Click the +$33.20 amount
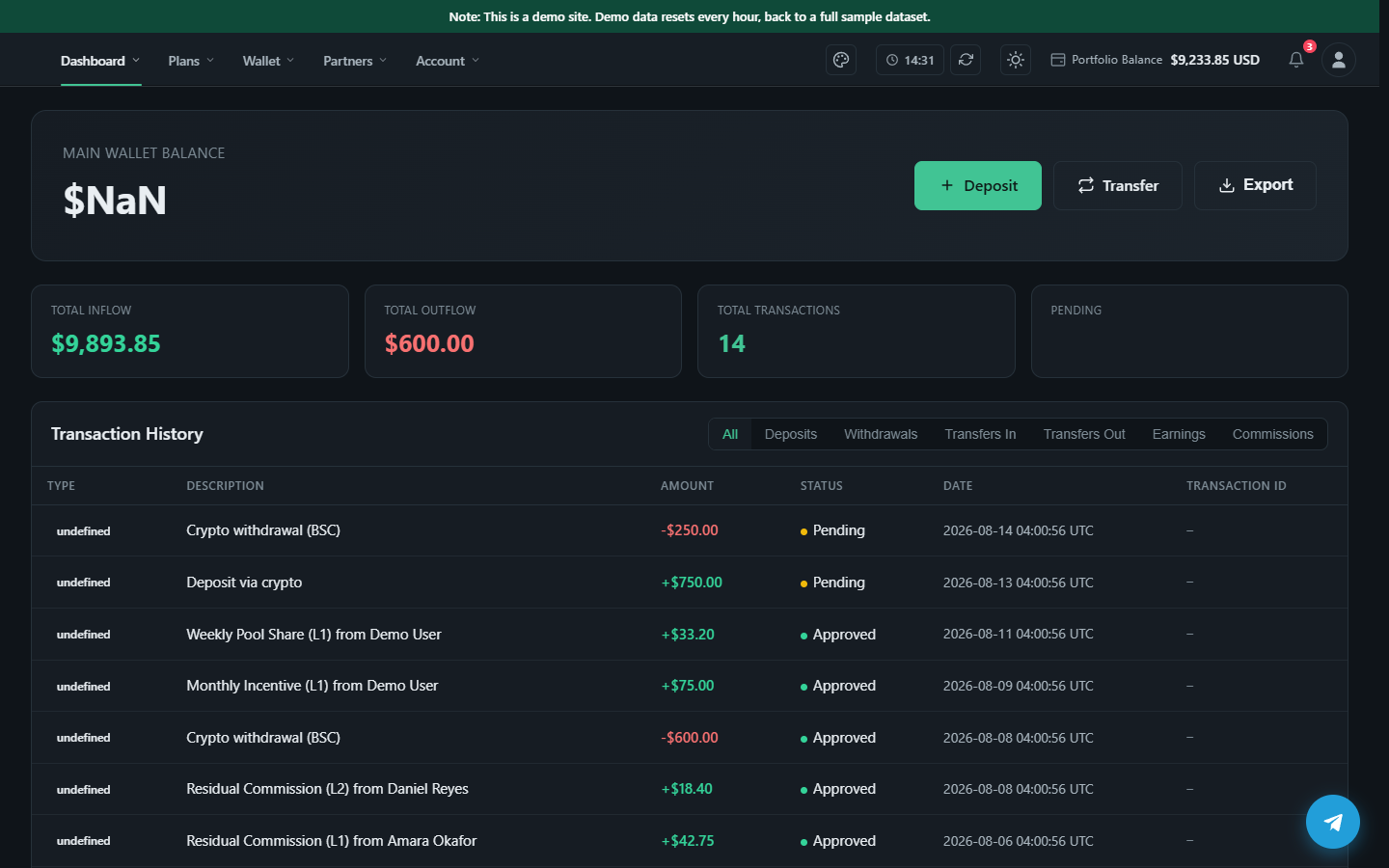The height and width of the screenshot is (868, 1389). tap(688, 635)
